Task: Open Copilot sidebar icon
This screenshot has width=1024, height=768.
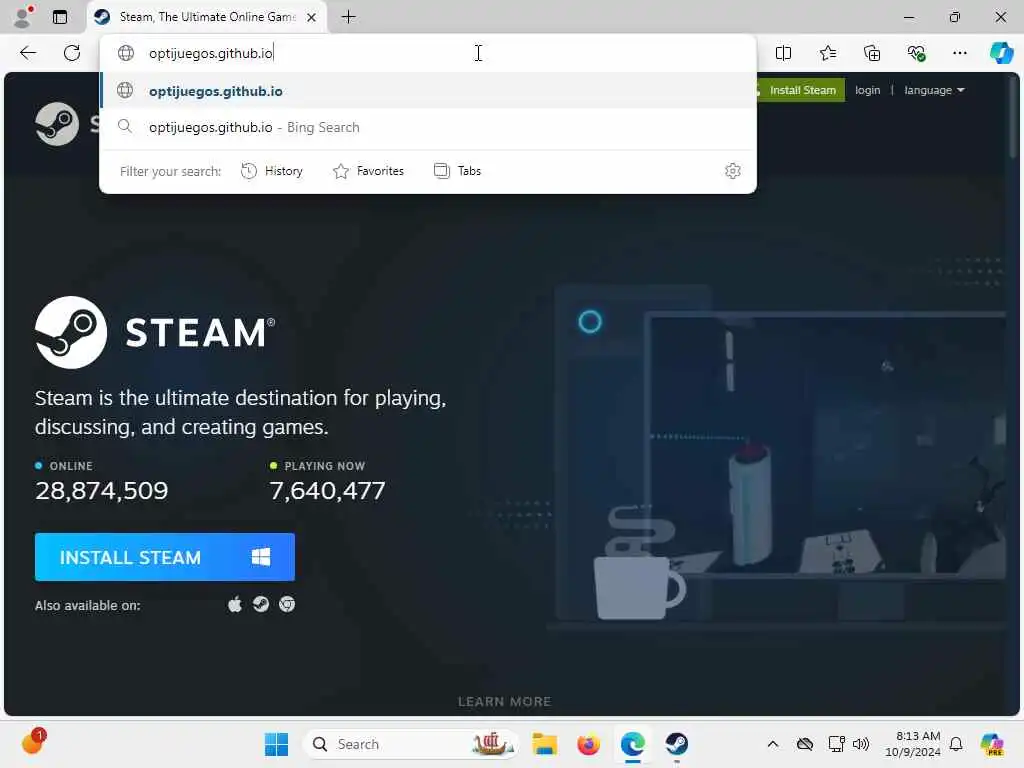Action: coord(1001,53)
